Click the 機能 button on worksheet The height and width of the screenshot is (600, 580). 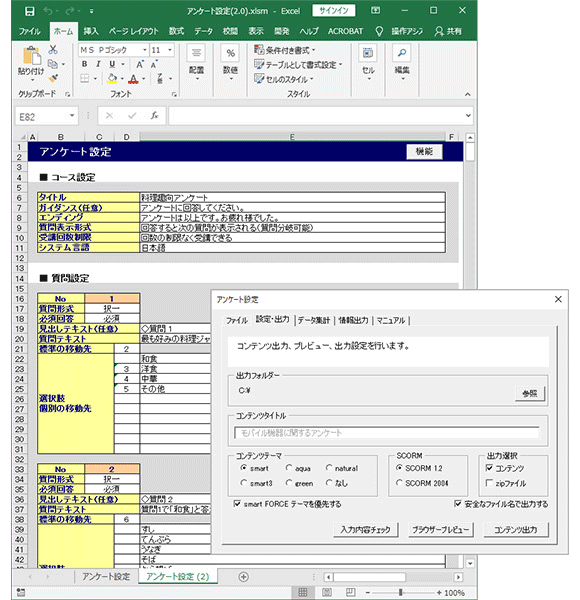[x=424, y=151]
